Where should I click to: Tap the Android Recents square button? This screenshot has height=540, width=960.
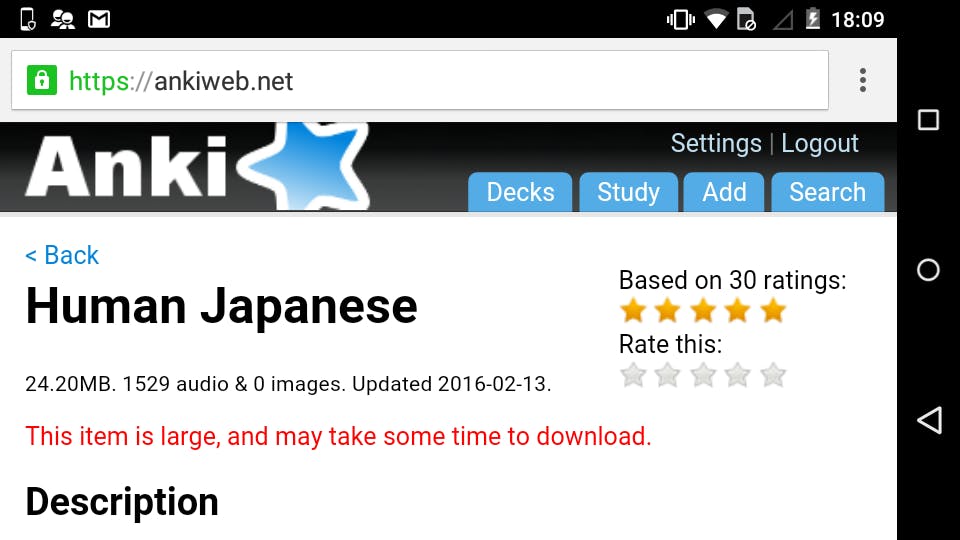pos(928,120)
